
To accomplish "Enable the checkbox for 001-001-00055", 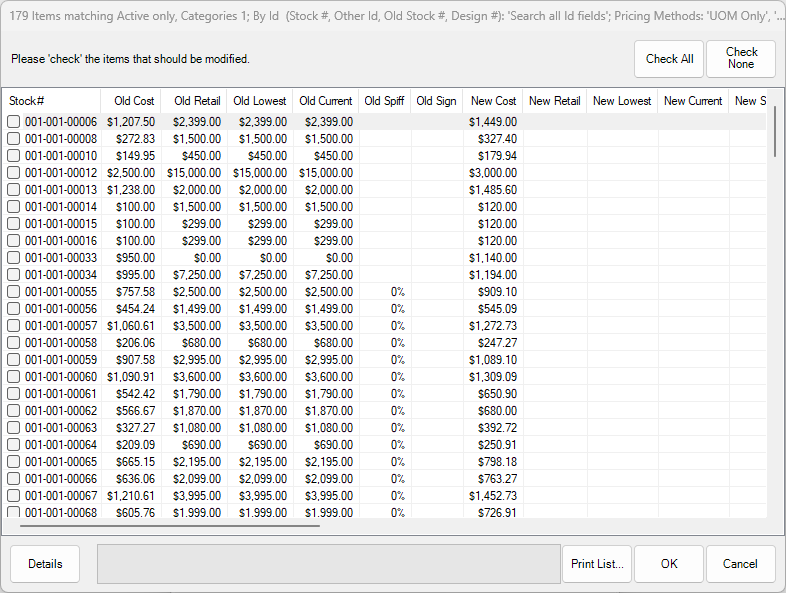I will pos(14,292).
